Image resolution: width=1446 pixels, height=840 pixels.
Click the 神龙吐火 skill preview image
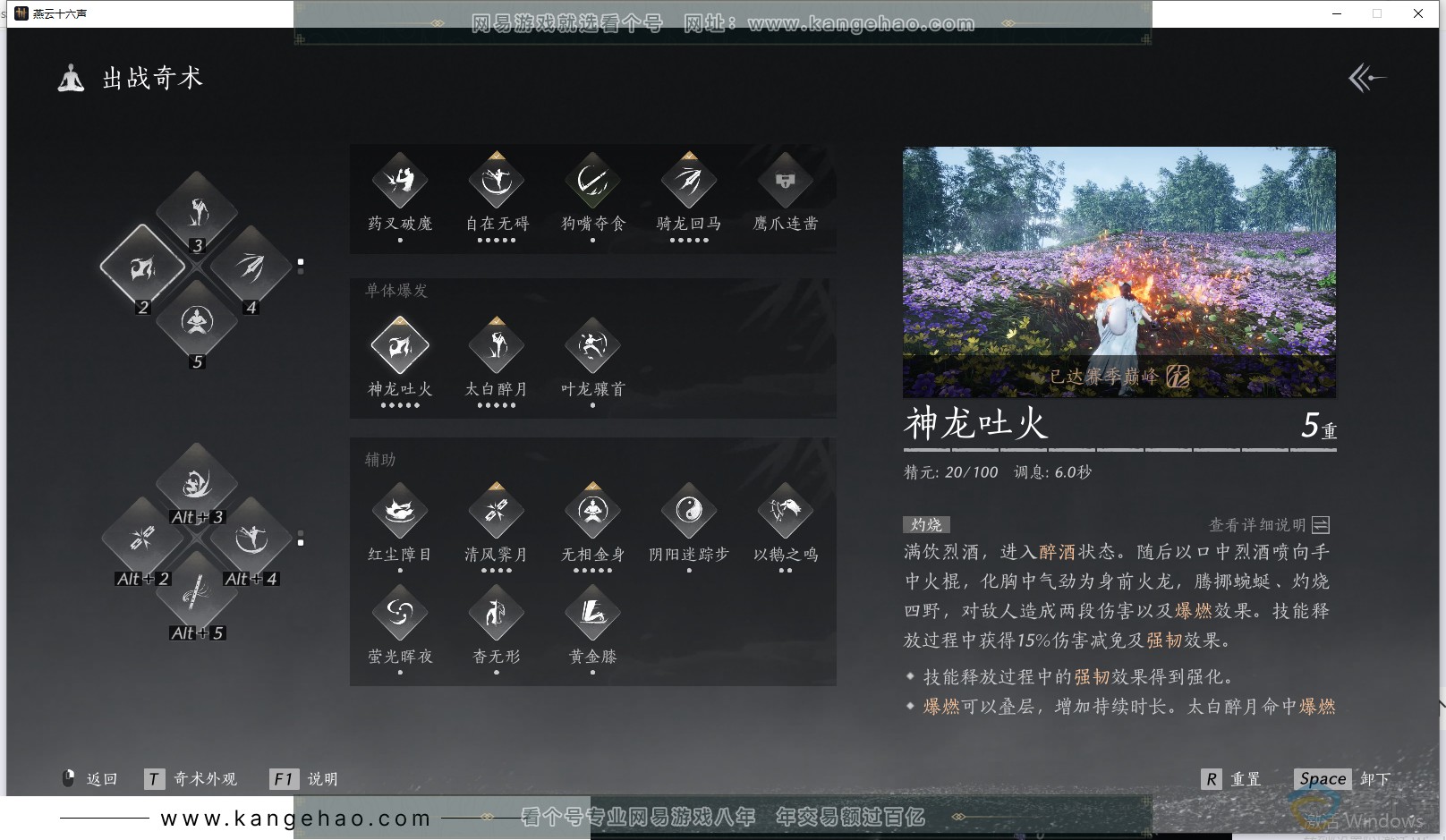tap(1119, 272)
